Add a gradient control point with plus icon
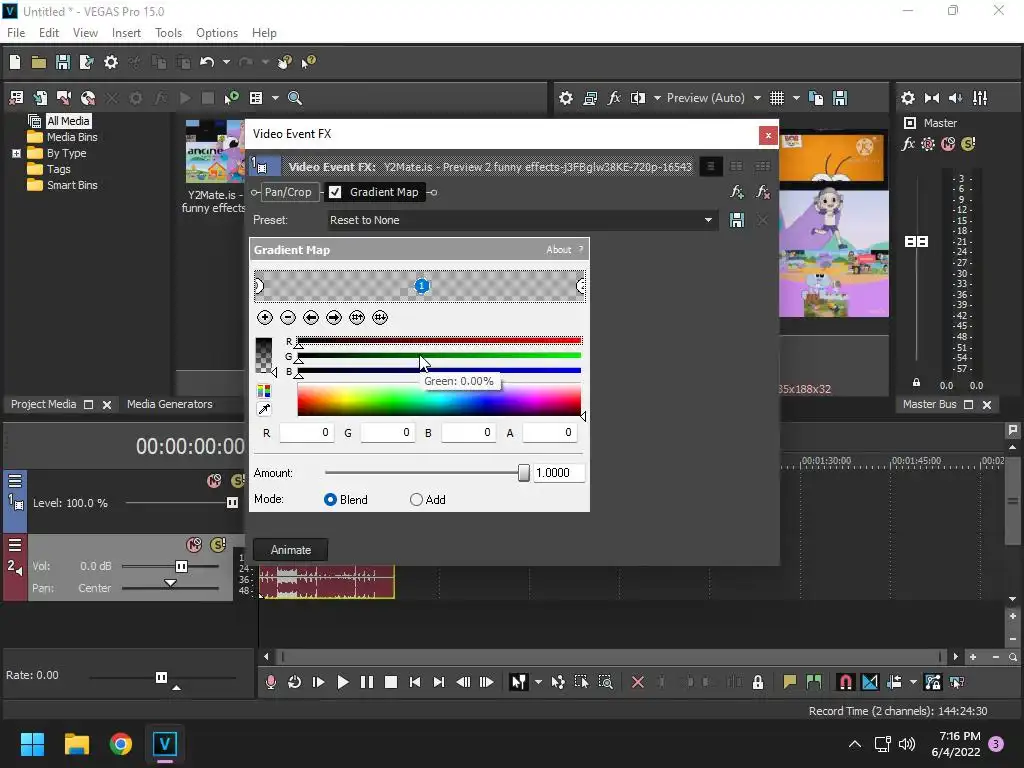The height and width of the screenshot is (768, 1024). pyautogui.click(x=264, y=317)
